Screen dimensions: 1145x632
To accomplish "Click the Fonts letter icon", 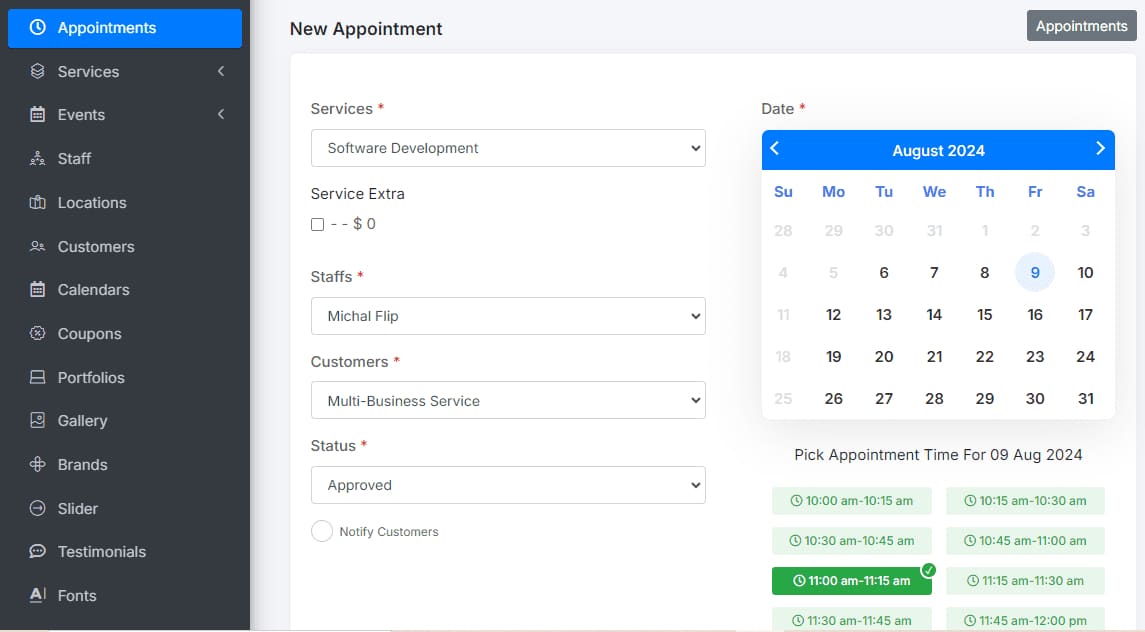I will (38, 595).
